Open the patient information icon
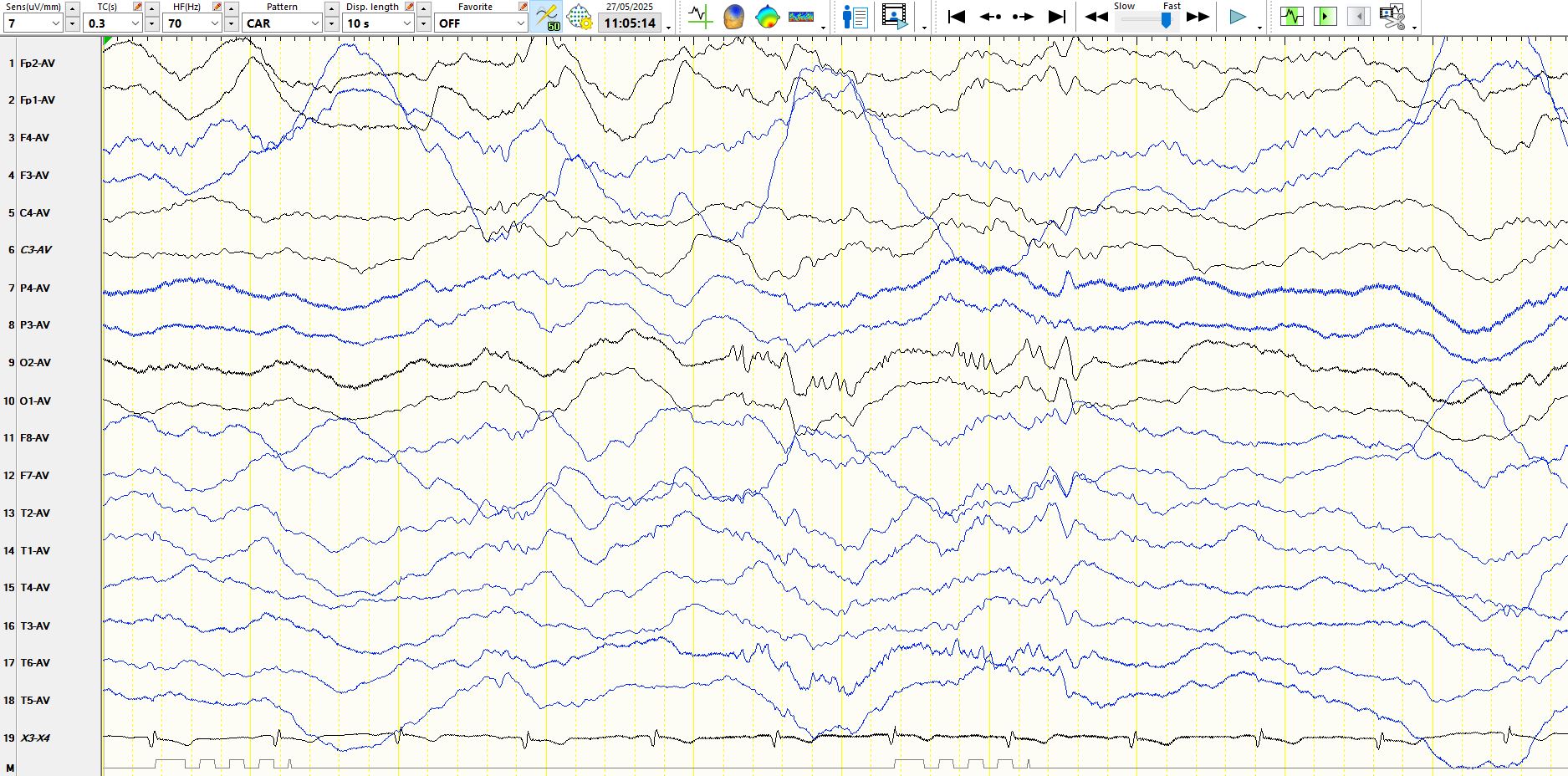1568x776 pixels. pyautogui.click(x=855, y=16)
